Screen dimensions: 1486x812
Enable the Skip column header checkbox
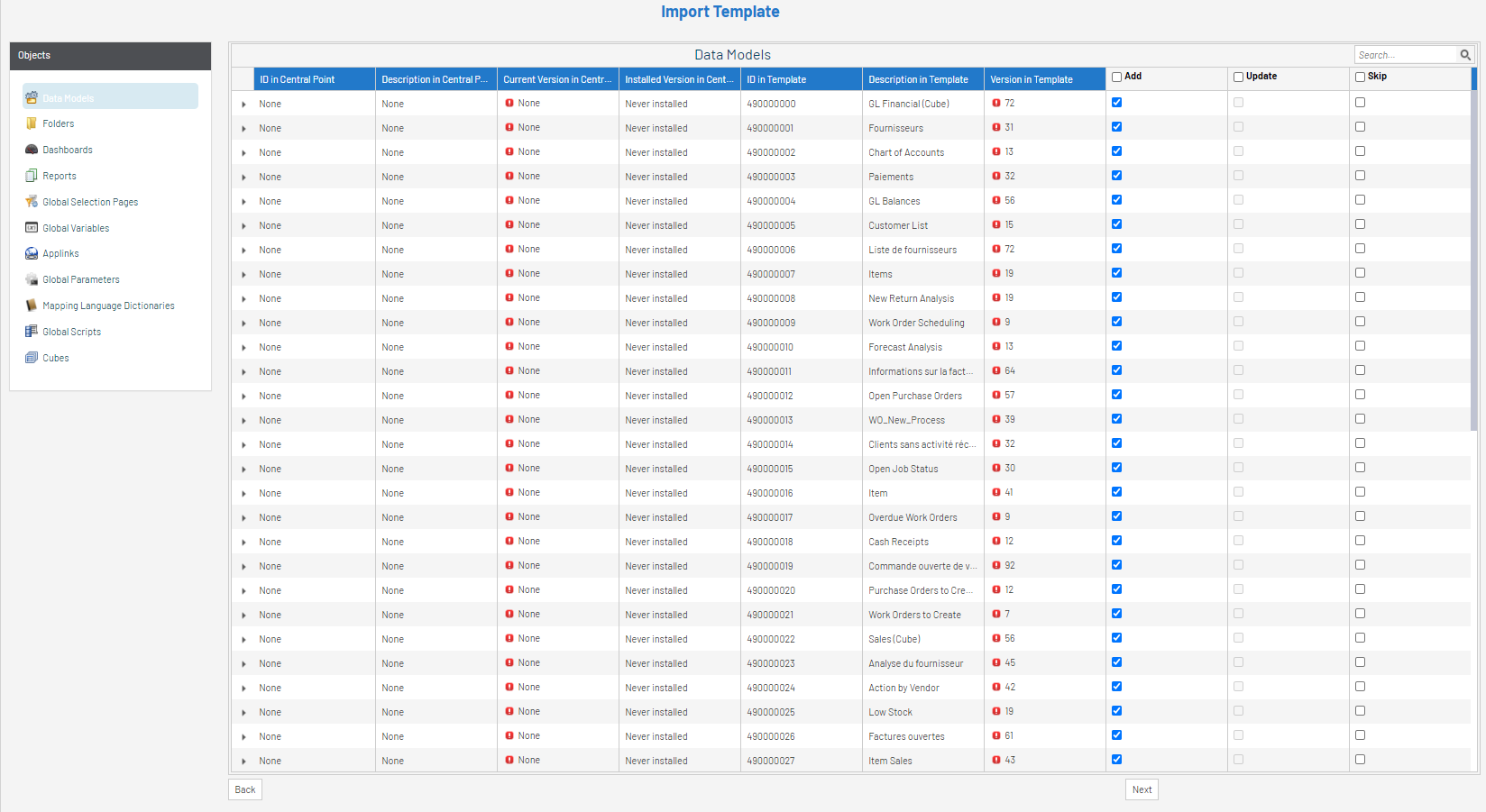coord(1360,77)
